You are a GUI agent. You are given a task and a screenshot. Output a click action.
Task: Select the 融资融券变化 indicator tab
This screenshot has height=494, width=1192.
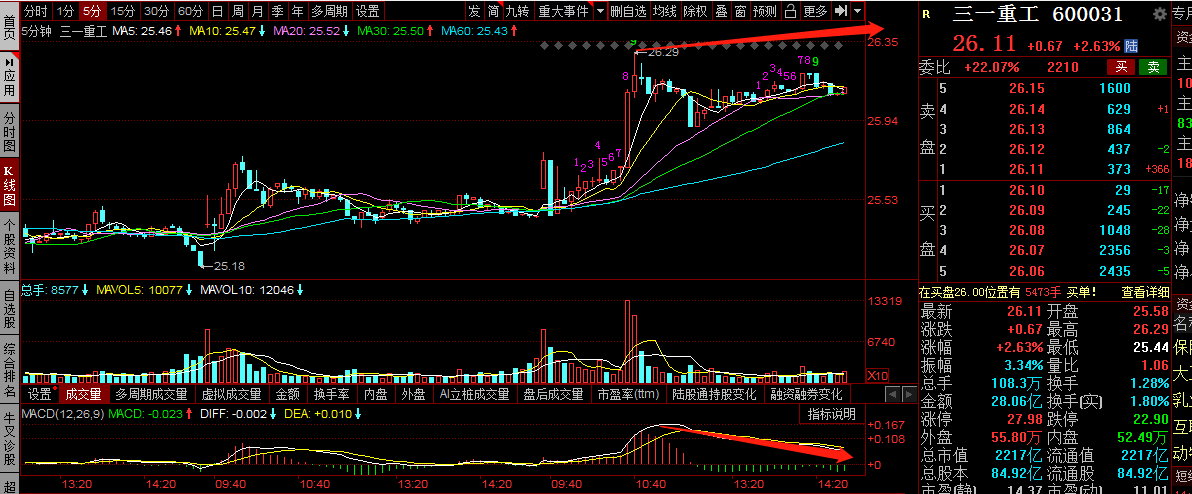[x=807, y=394]
